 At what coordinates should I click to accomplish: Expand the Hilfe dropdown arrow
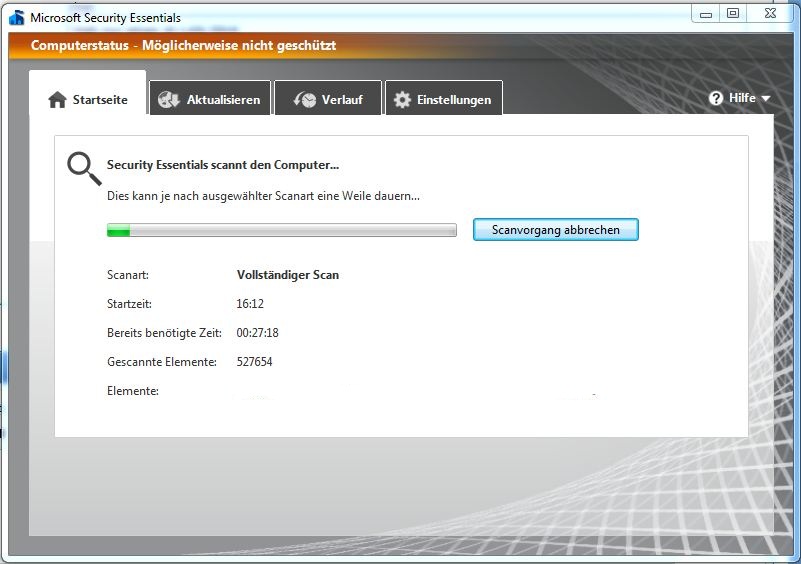[x=766, y=98]
